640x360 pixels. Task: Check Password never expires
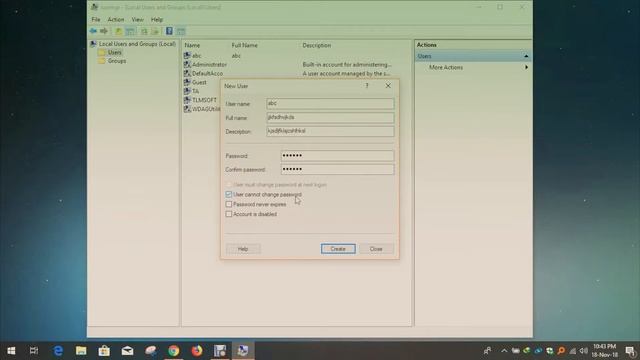[x=229, y=204]
